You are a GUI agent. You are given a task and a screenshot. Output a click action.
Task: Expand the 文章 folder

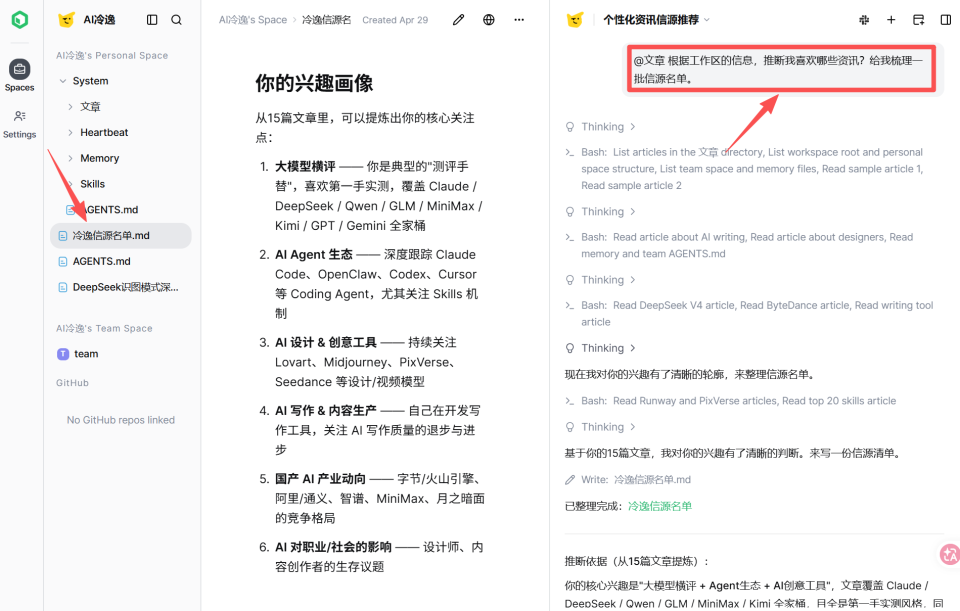(70, 107)
